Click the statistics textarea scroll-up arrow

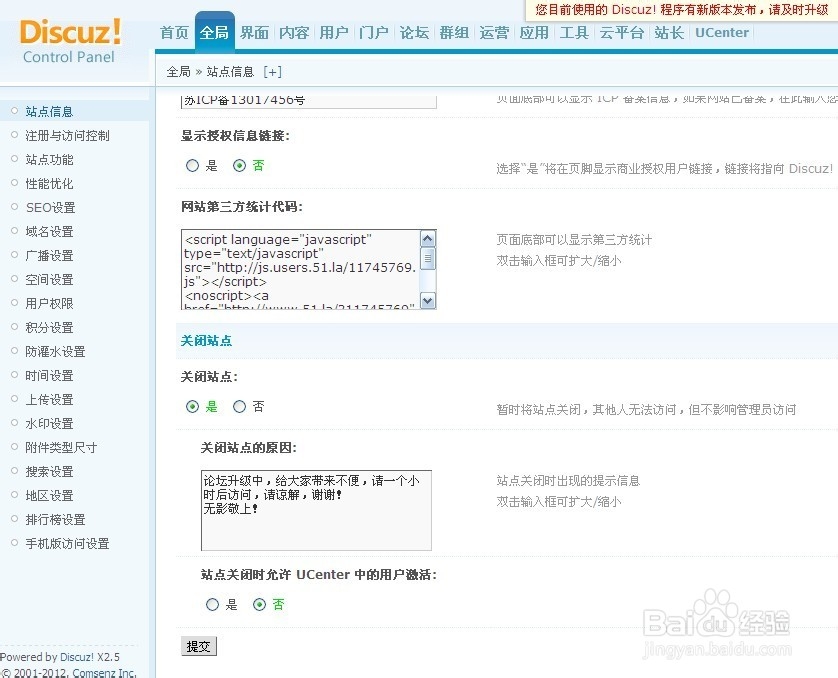point(428,238)
